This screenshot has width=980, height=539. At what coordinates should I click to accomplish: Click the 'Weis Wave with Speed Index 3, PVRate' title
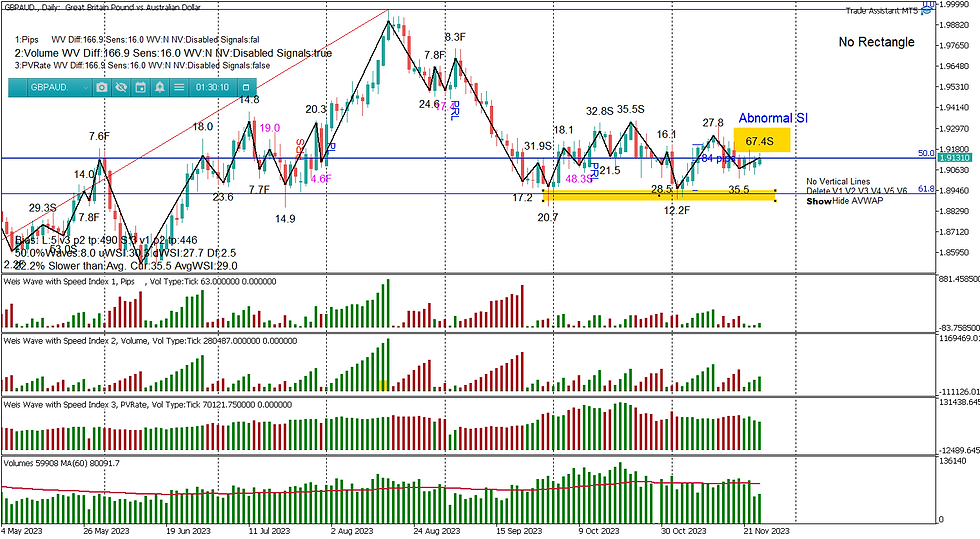click(x=74, y=405)
